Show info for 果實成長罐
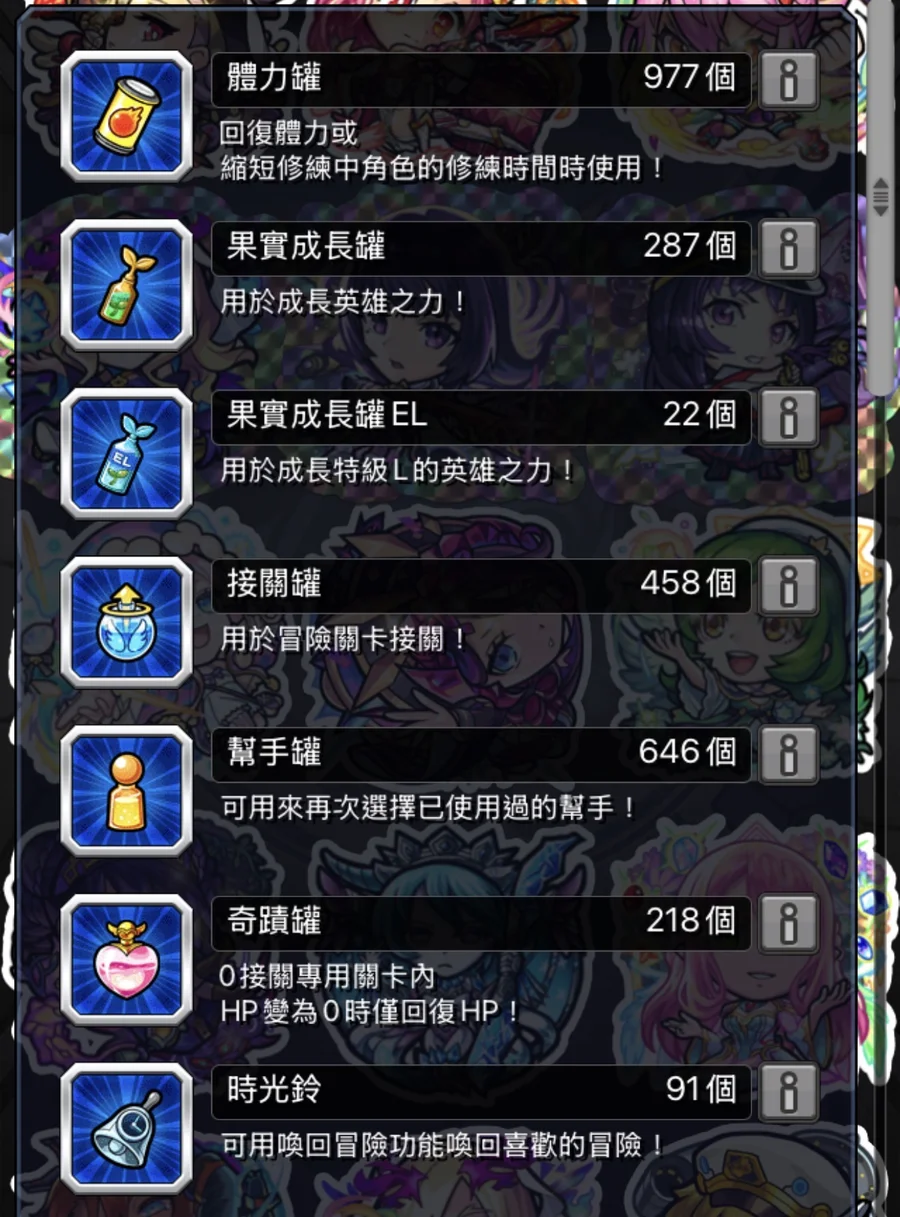900x1217 pixels. tap(789, 249)
